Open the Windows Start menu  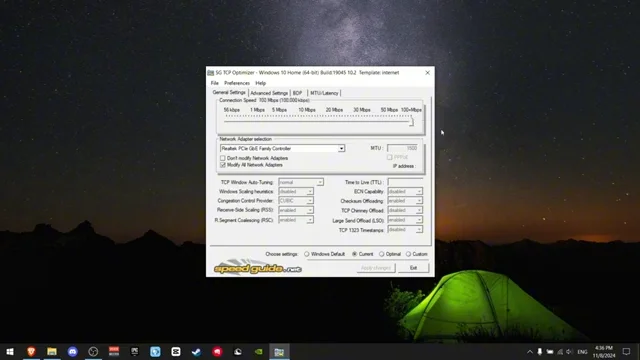(x=10, y=351)
